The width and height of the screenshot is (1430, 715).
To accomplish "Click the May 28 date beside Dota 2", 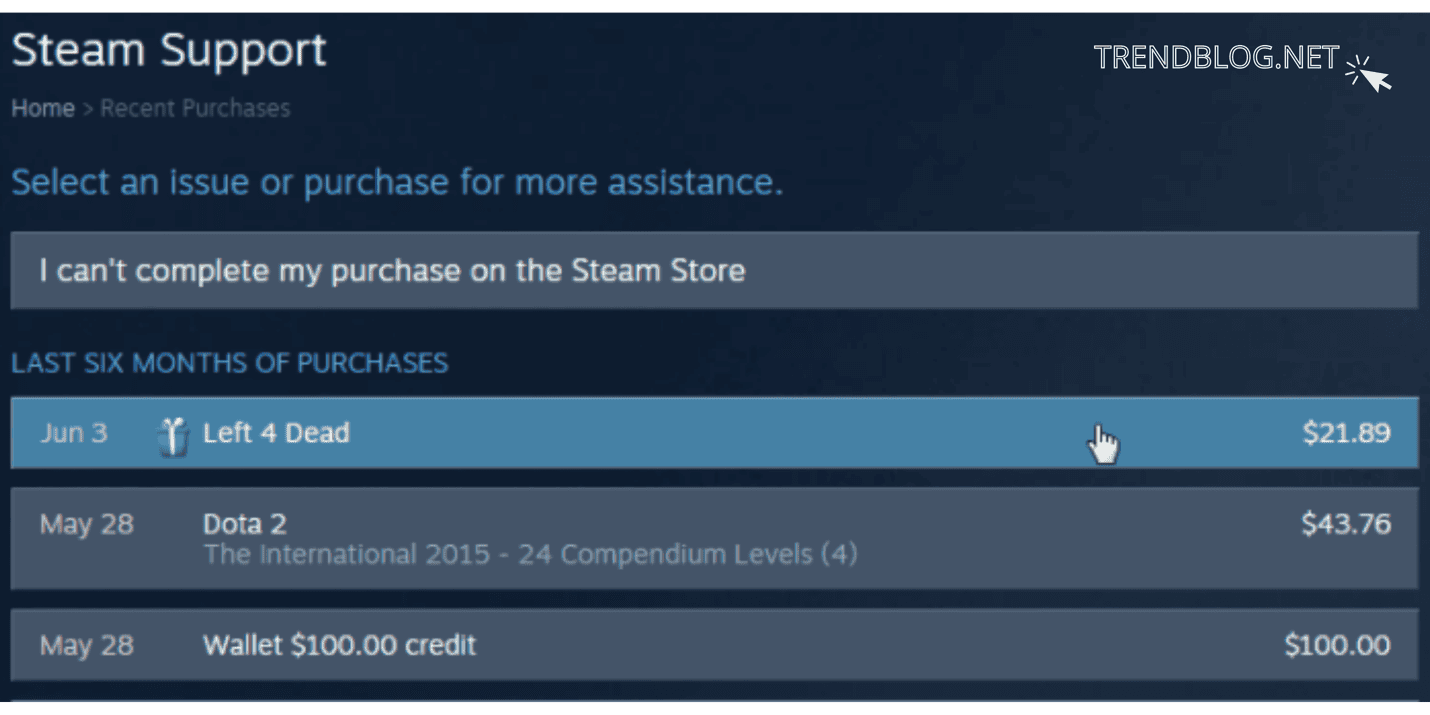I will [x=85, y=524].
